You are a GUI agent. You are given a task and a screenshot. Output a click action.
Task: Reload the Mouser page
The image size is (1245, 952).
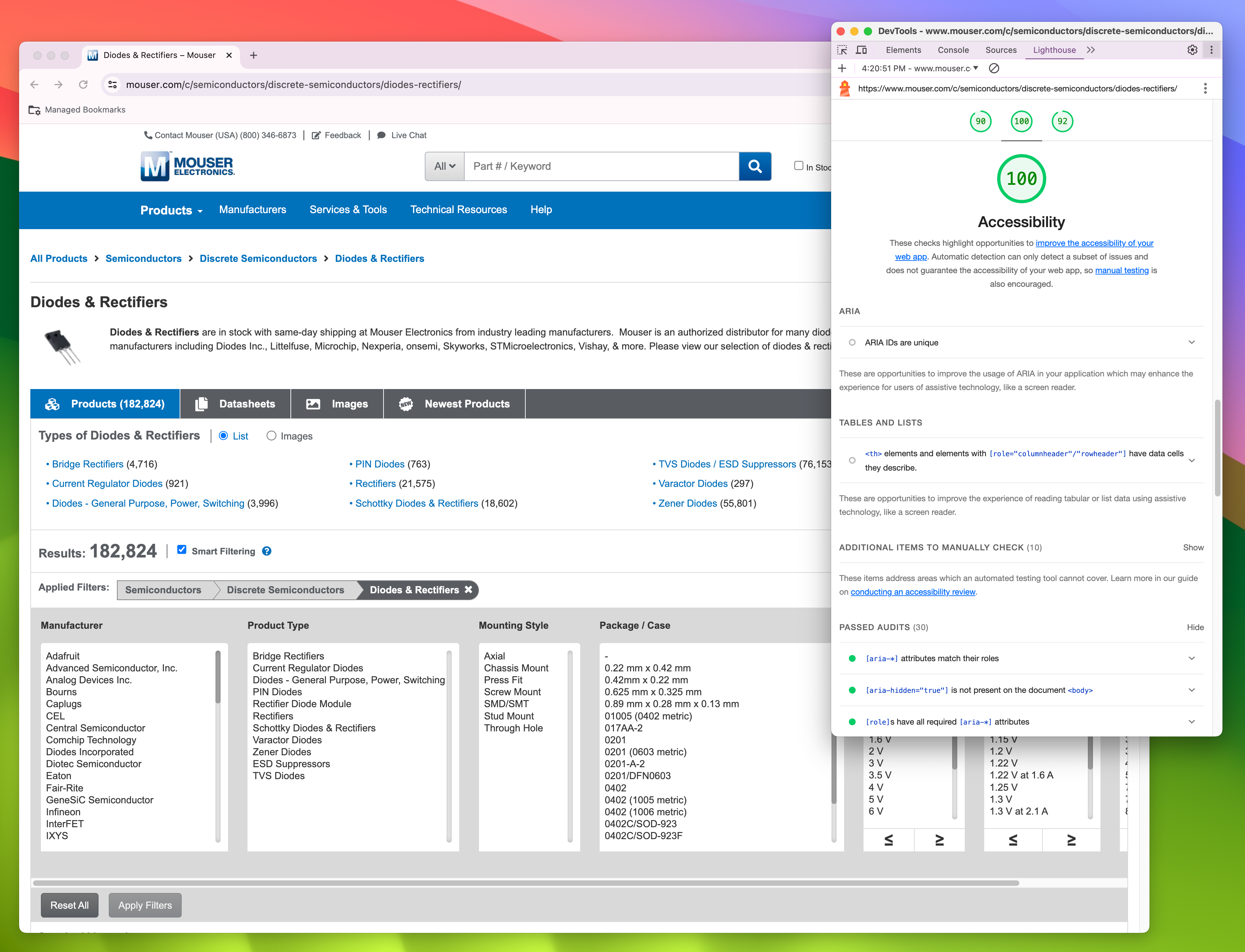[83, 85]
